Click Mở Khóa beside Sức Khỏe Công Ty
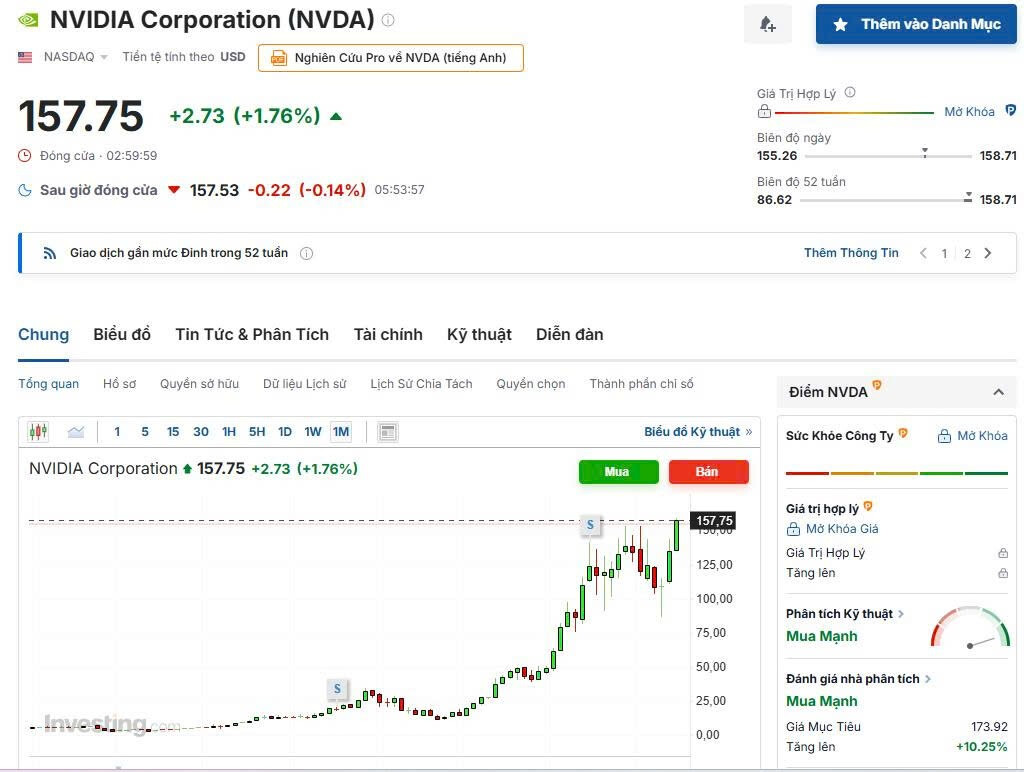Viewport: 1024px width, 772px height. [972, 436]
